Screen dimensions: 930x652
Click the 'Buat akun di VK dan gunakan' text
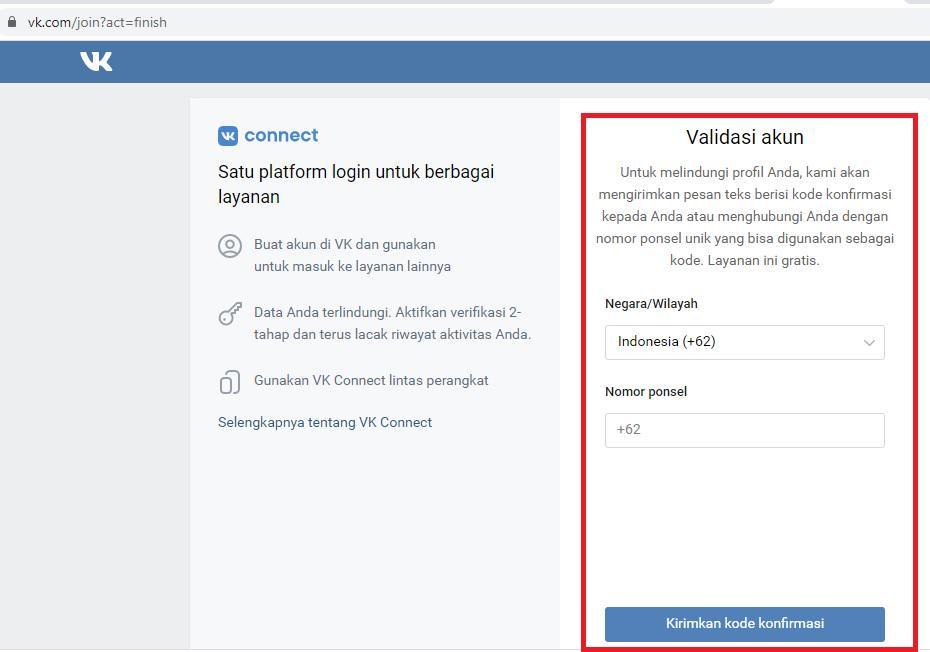tap(345, 244)
